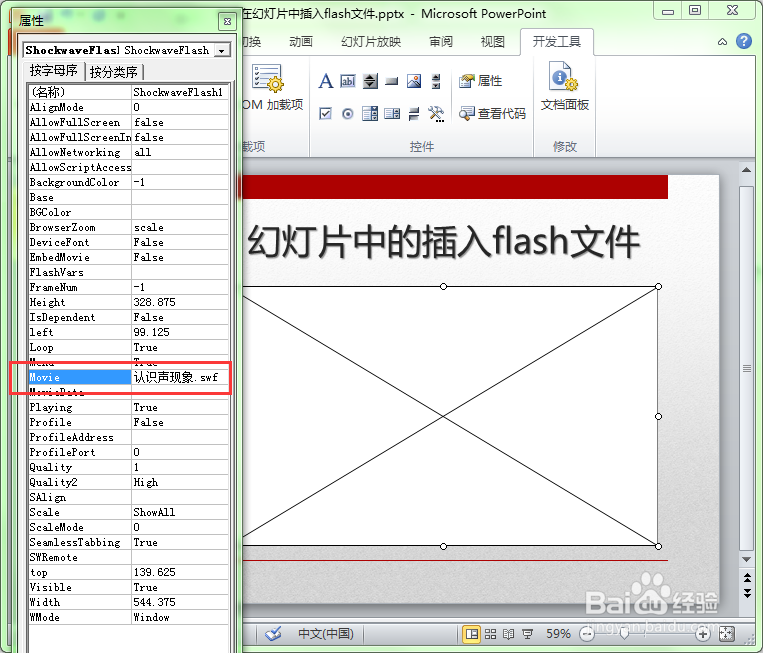Insert a Command Button control
Image resolution: width=763 pixels, height=653 pixels.
pos(392,81)
